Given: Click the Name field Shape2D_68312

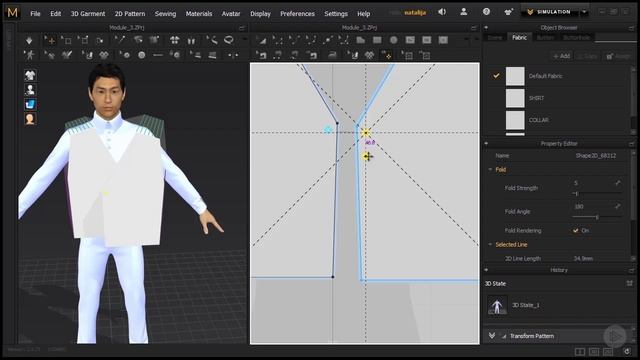Looking at the screenshot, I should point(596,156).
